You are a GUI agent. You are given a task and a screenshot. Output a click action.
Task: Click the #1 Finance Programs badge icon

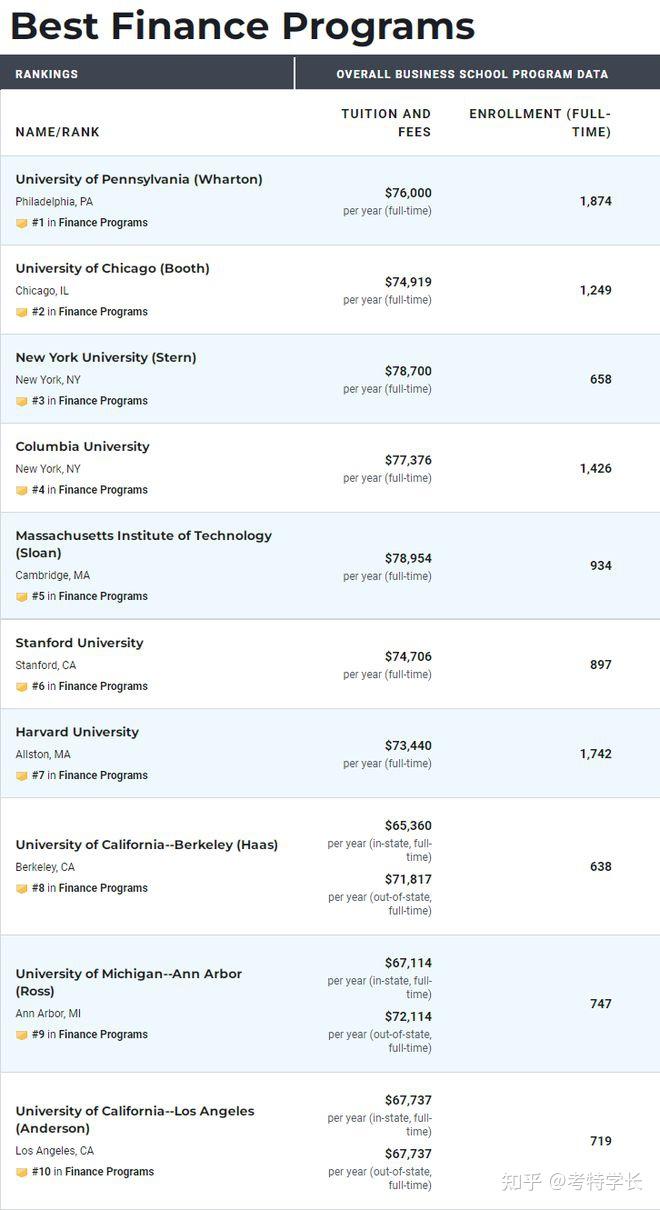[22, 223]
